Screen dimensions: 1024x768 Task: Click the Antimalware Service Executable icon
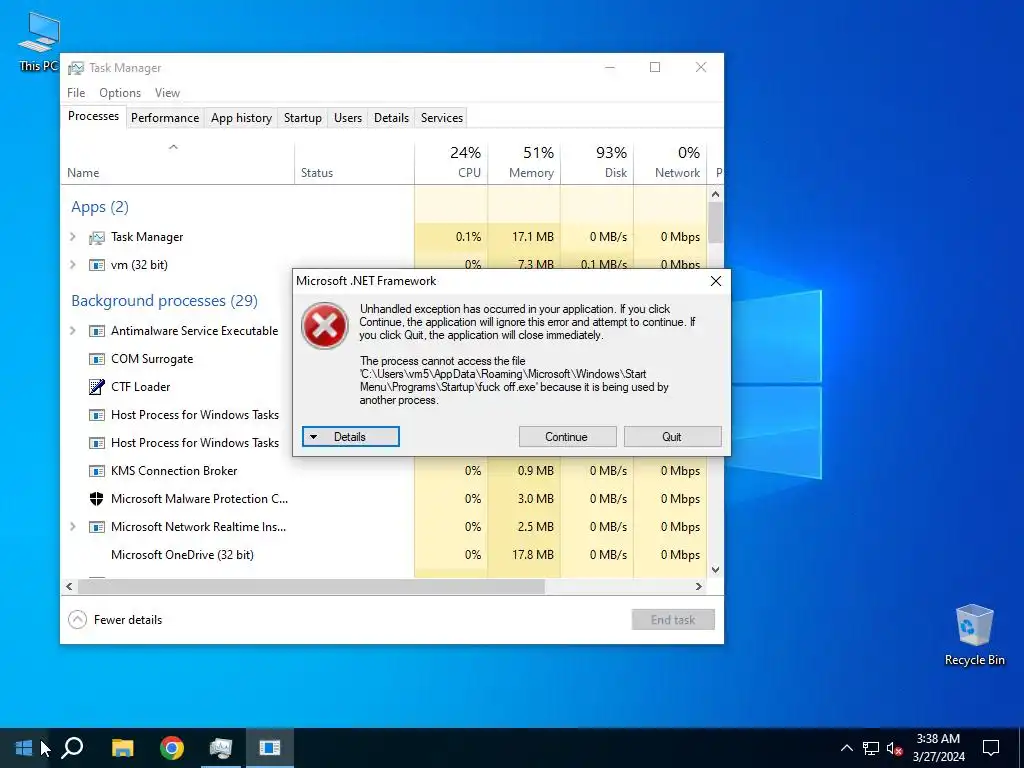click(97, 331)
